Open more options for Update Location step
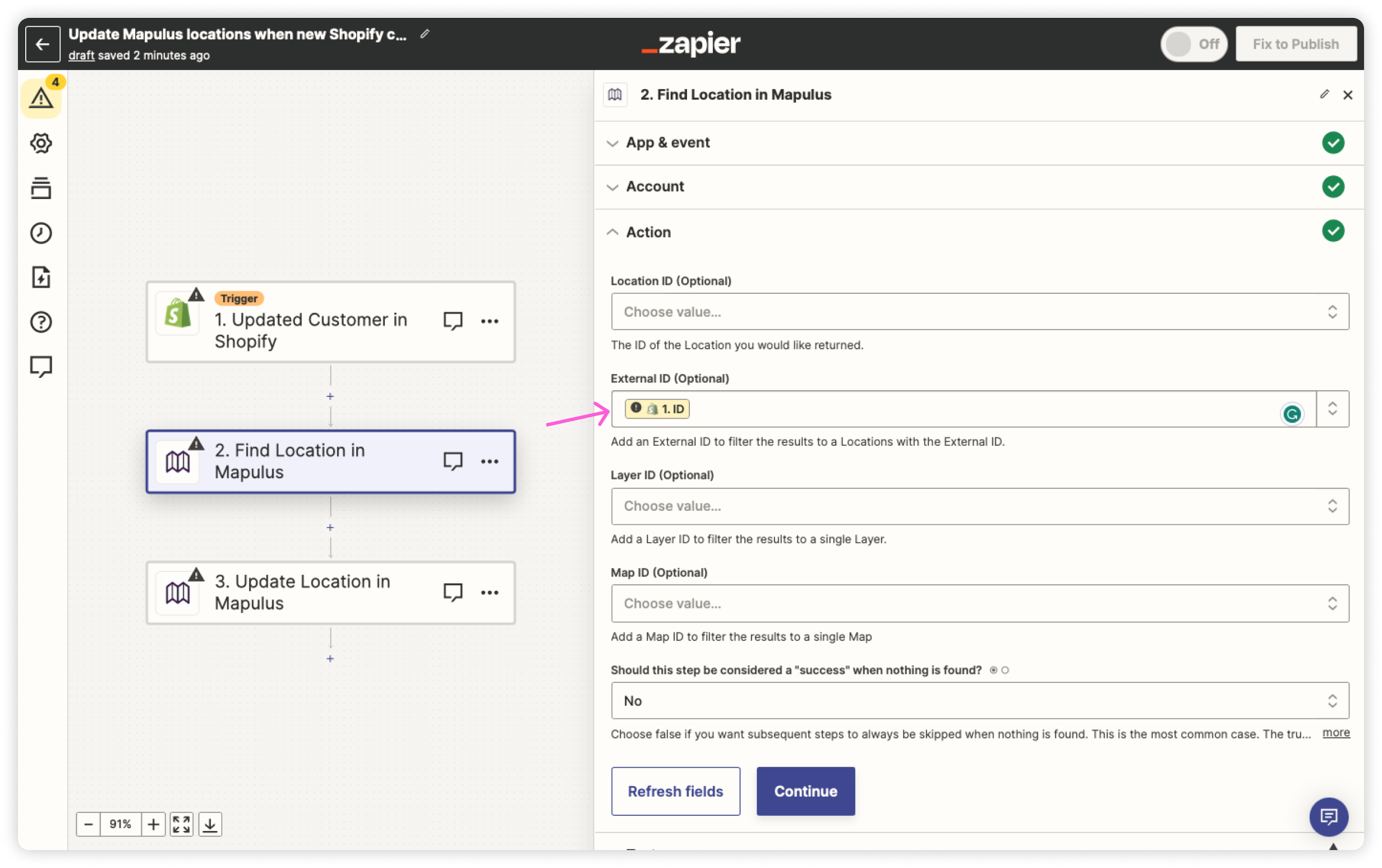Image resolution: width=1382 pixels, height=868 pixels. click(x=490, y=592)
